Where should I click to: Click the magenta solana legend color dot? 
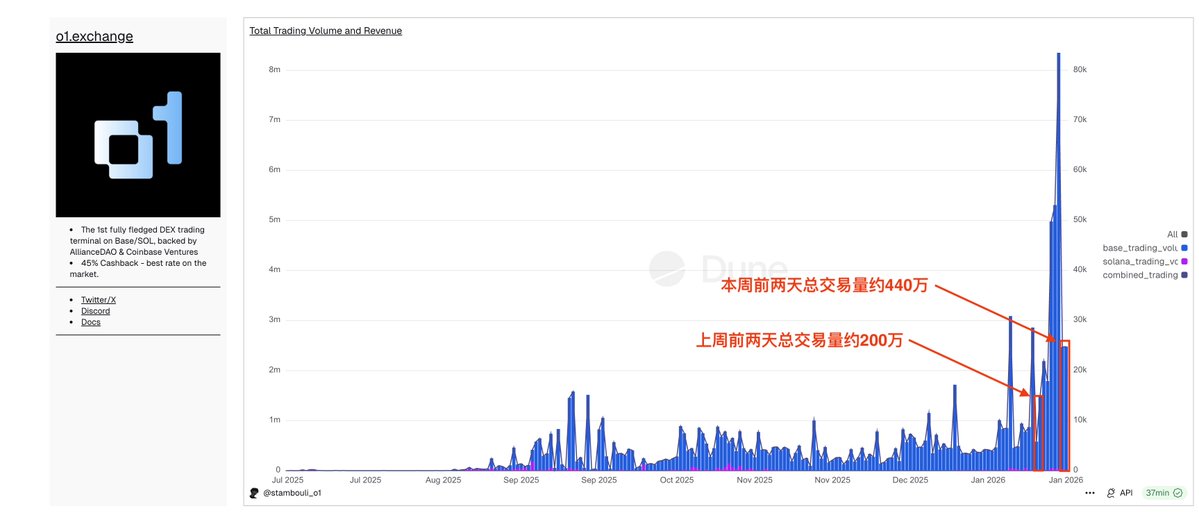click(x=1184, y=261)
